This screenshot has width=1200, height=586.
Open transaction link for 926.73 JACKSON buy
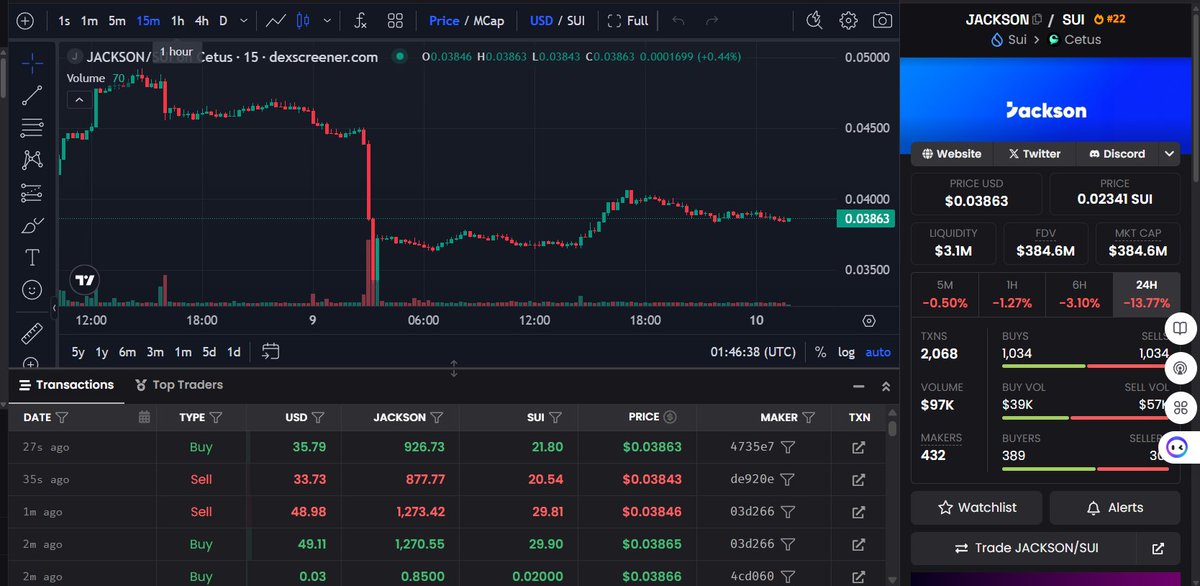858,448
